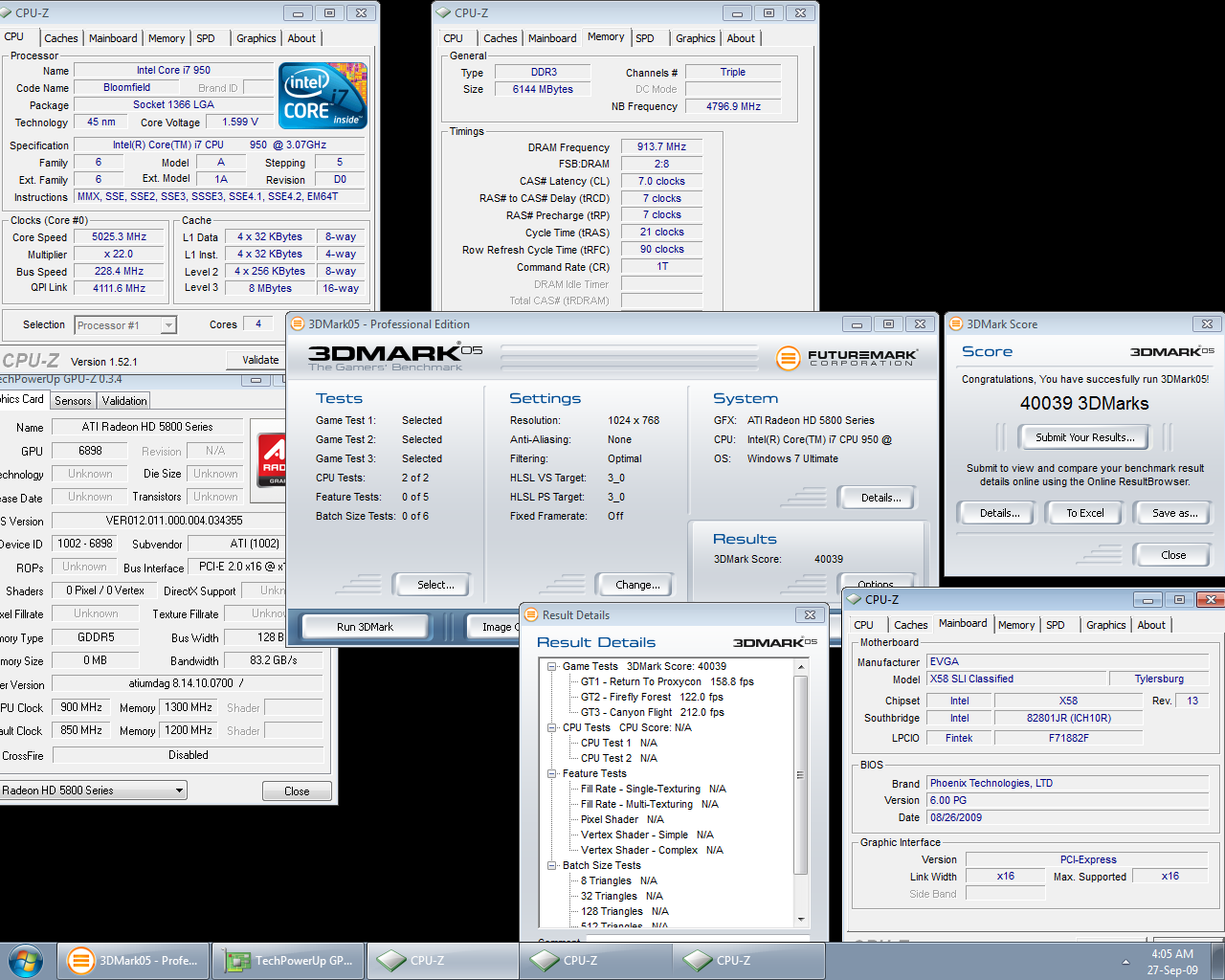
Task: Click the Result Details scrollbar thumb
Action: (x=801, y=774)
